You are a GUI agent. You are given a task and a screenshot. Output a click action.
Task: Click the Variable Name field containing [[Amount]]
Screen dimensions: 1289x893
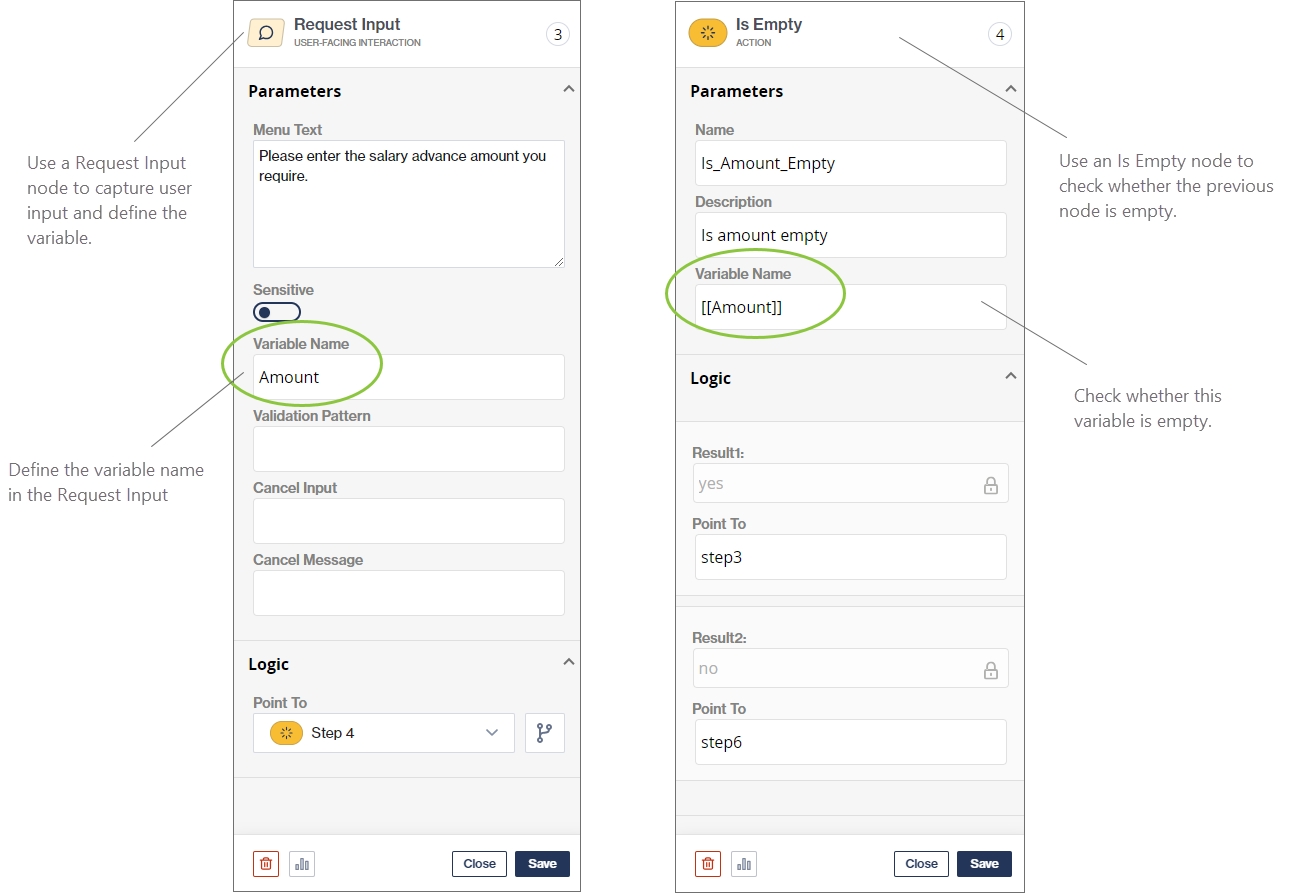click(850, 308)
